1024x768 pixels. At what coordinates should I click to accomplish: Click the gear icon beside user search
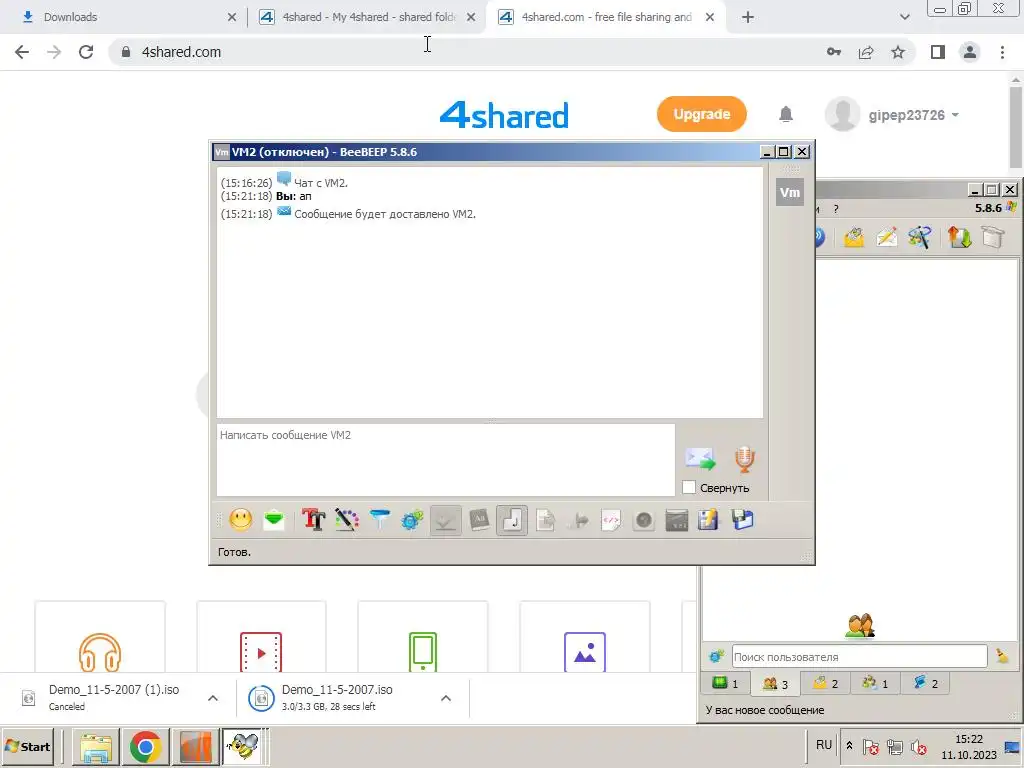pos(716,656)
